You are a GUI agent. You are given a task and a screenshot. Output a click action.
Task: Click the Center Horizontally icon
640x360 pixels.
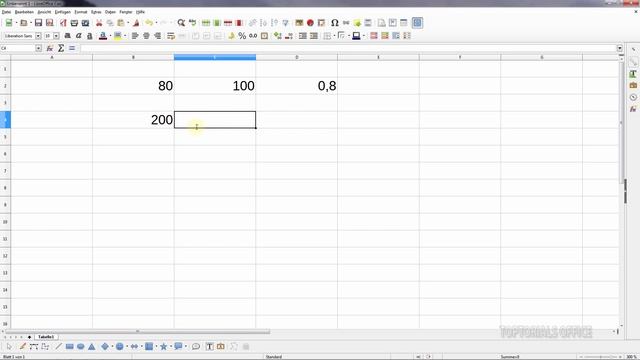coord(146,36)
